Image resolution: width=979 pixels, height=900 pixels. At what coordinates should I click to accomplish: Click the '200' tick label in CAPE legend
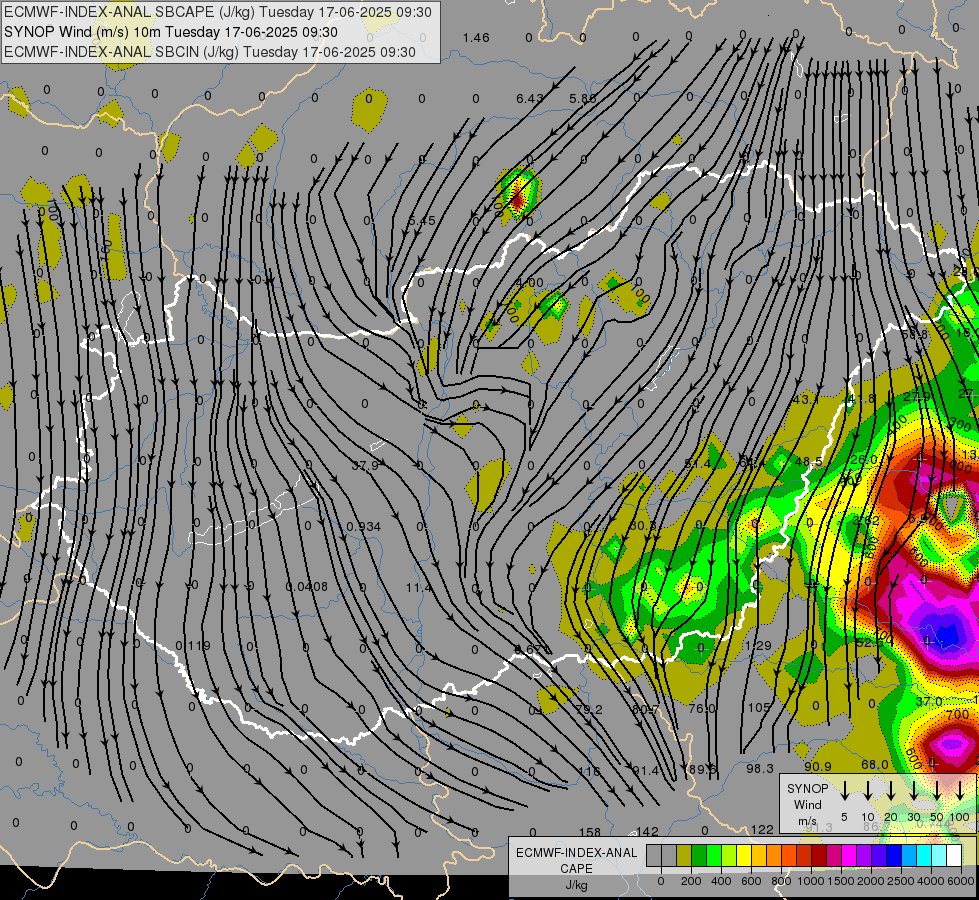click(691, 881)
